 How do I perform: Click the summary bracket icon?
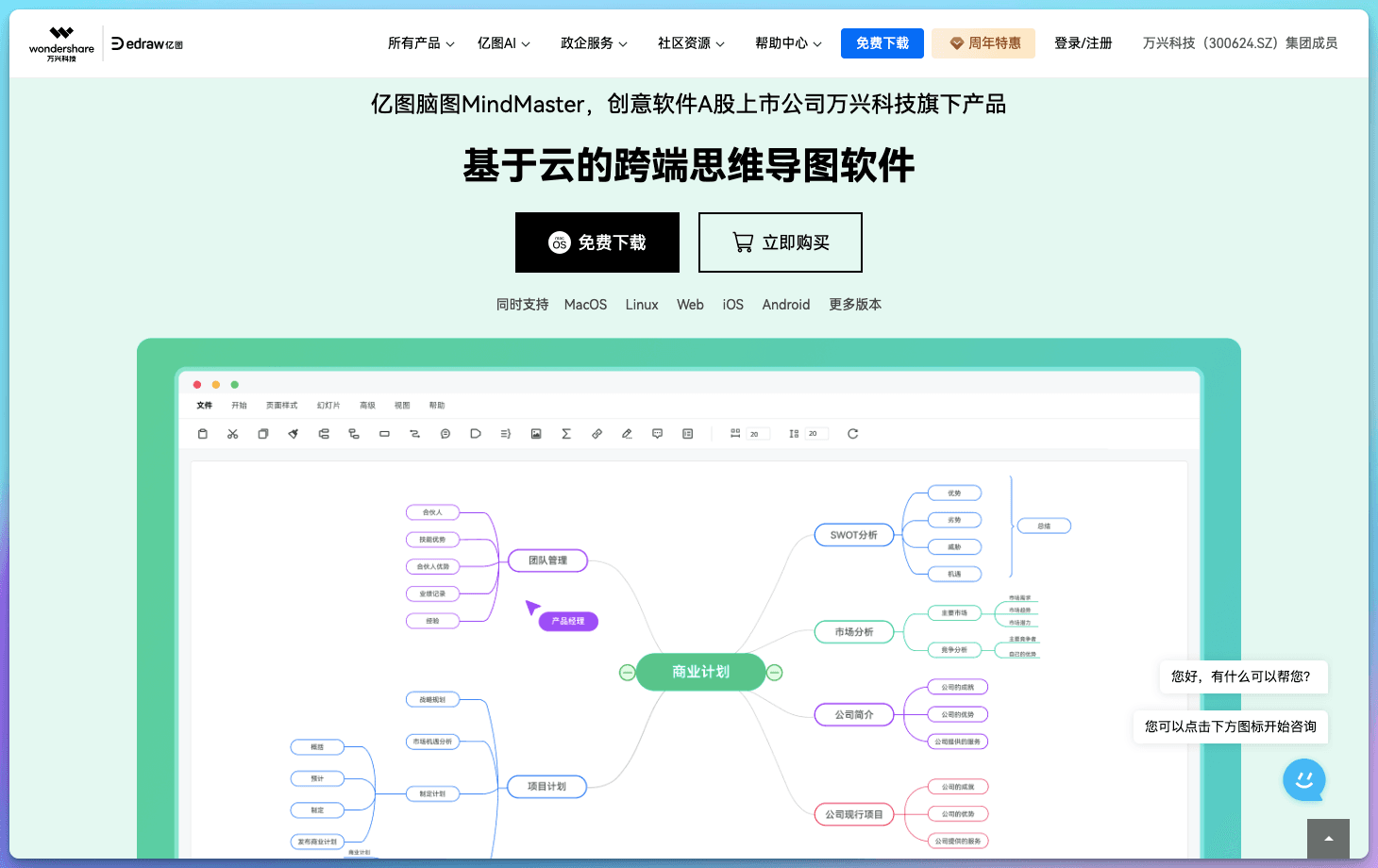(x=506, y=434)
